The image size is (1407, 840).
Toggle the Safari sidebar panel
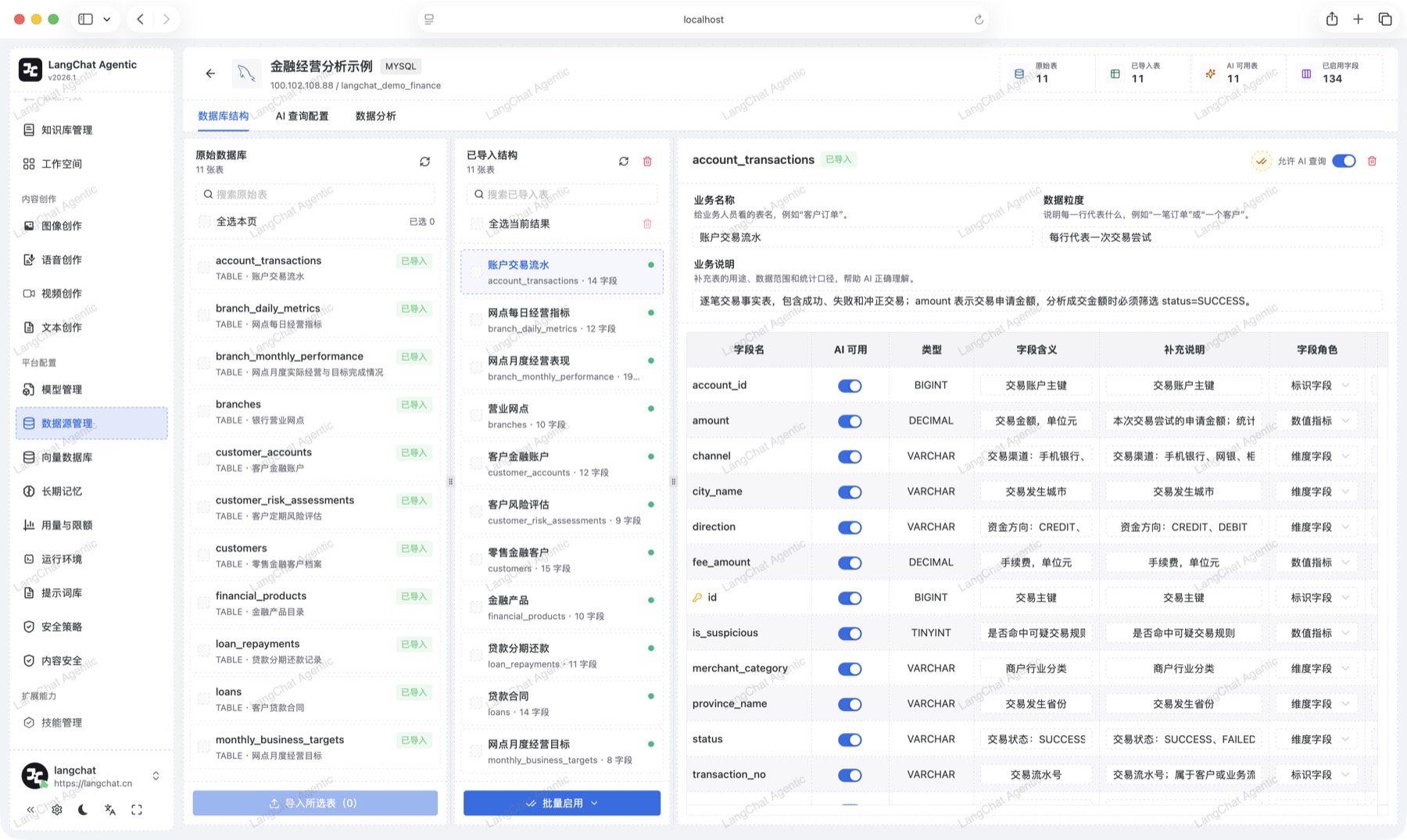point(86,20)
